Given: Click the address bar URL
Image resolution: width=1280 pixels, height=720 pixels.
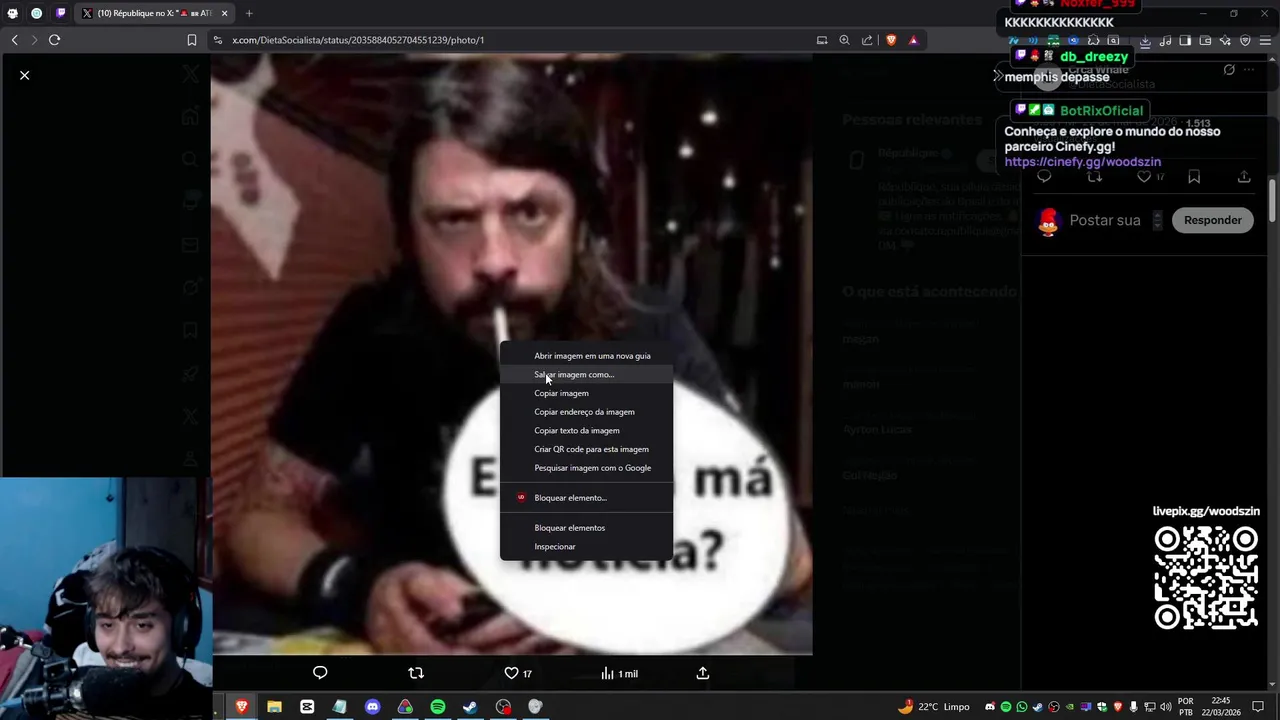Looking at the screenshot, I should click(358, 40).
